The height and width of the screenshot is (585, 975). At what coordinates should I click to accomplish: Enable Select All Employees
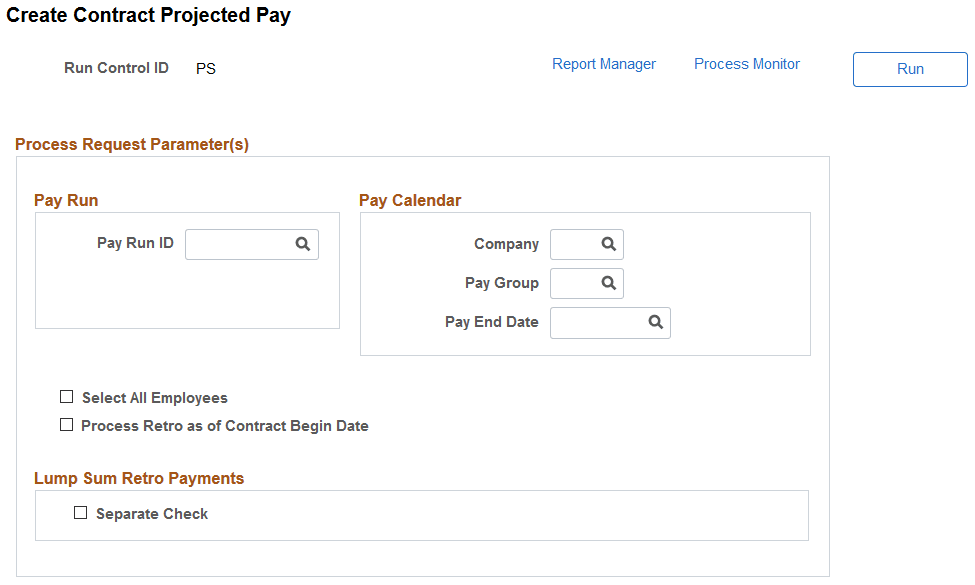66,397
